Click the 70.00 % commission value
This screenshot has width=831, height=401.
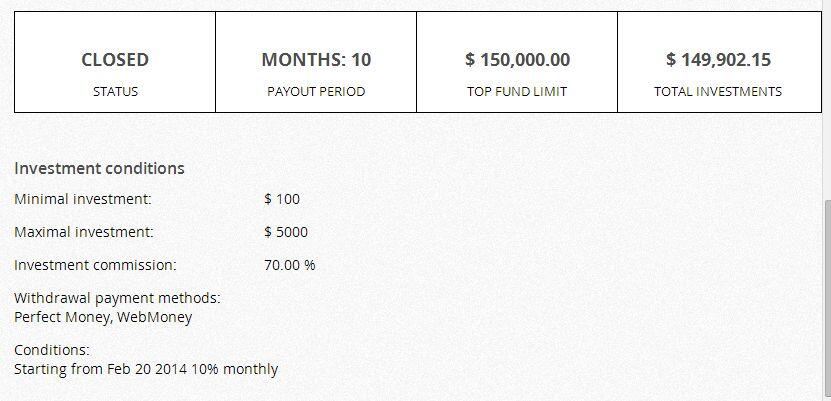(x=290, y=265)
